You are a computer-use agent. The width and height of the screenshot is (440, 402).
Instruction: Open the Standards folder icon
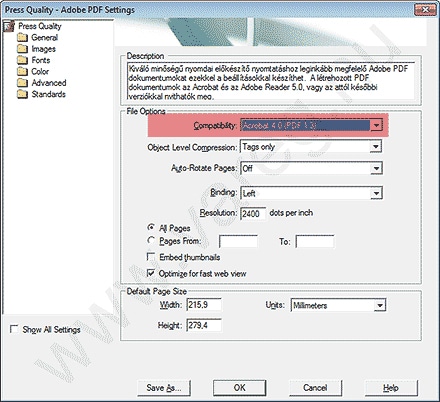click(x=22, y=94)
